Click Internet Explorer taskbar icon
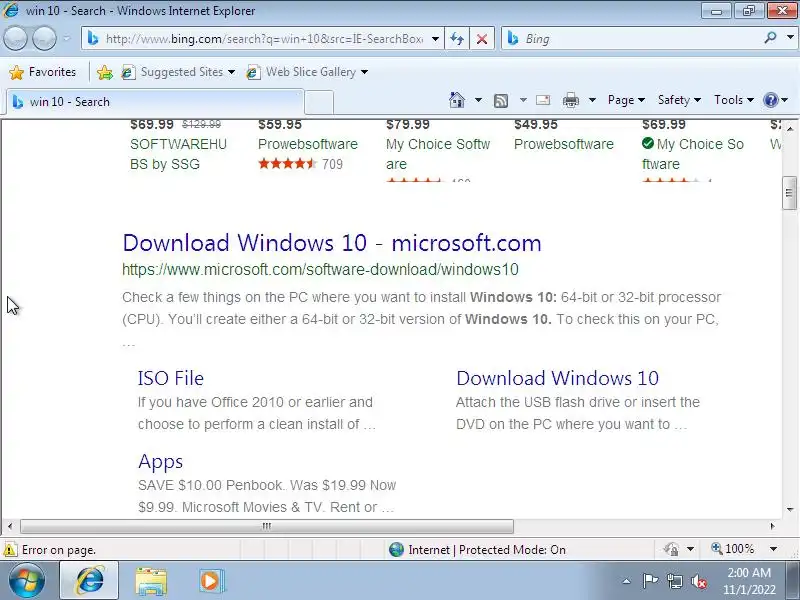 [x=89, y=580]
